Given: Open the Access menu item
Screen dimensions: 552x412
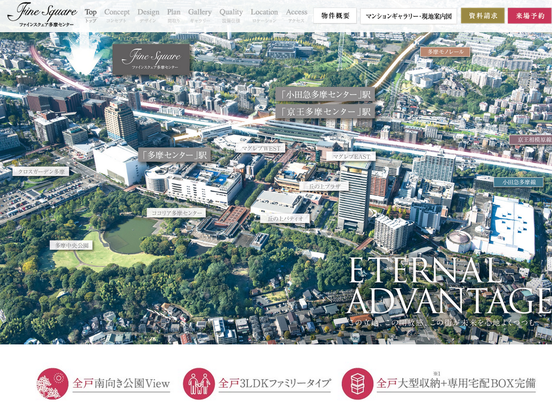Looking at the screenshot, I should (x=296, y=15).
